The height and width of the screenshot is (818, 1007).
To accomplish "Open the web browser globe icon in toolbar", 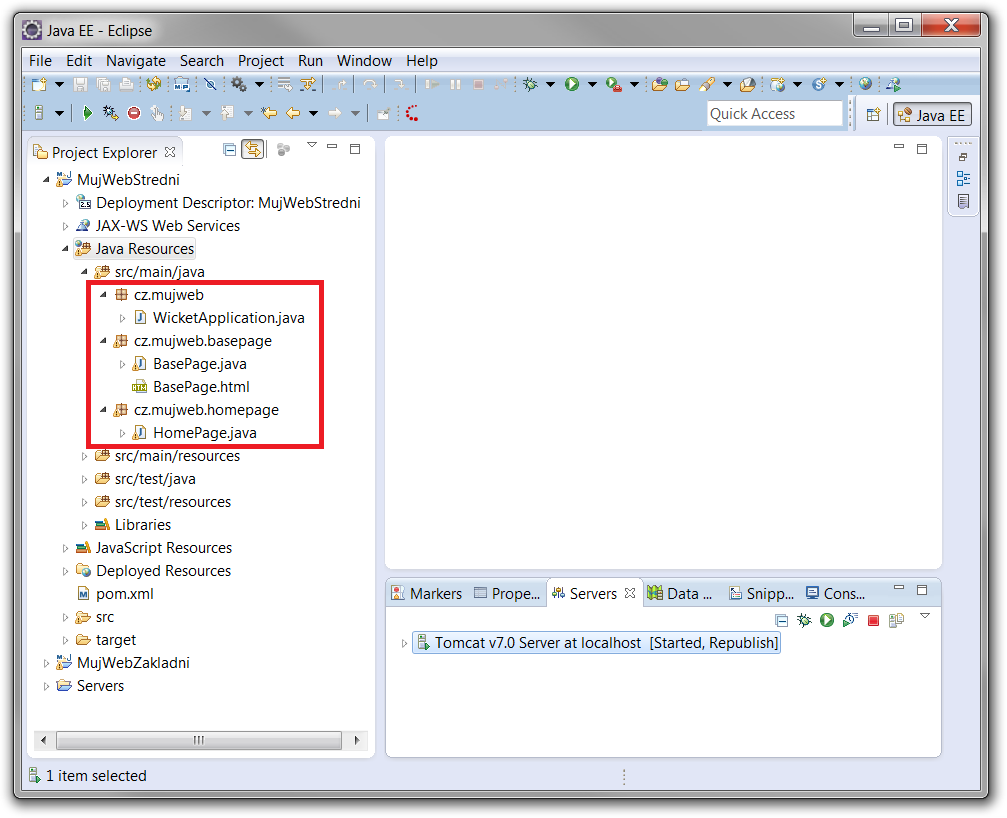I will 865,85.
